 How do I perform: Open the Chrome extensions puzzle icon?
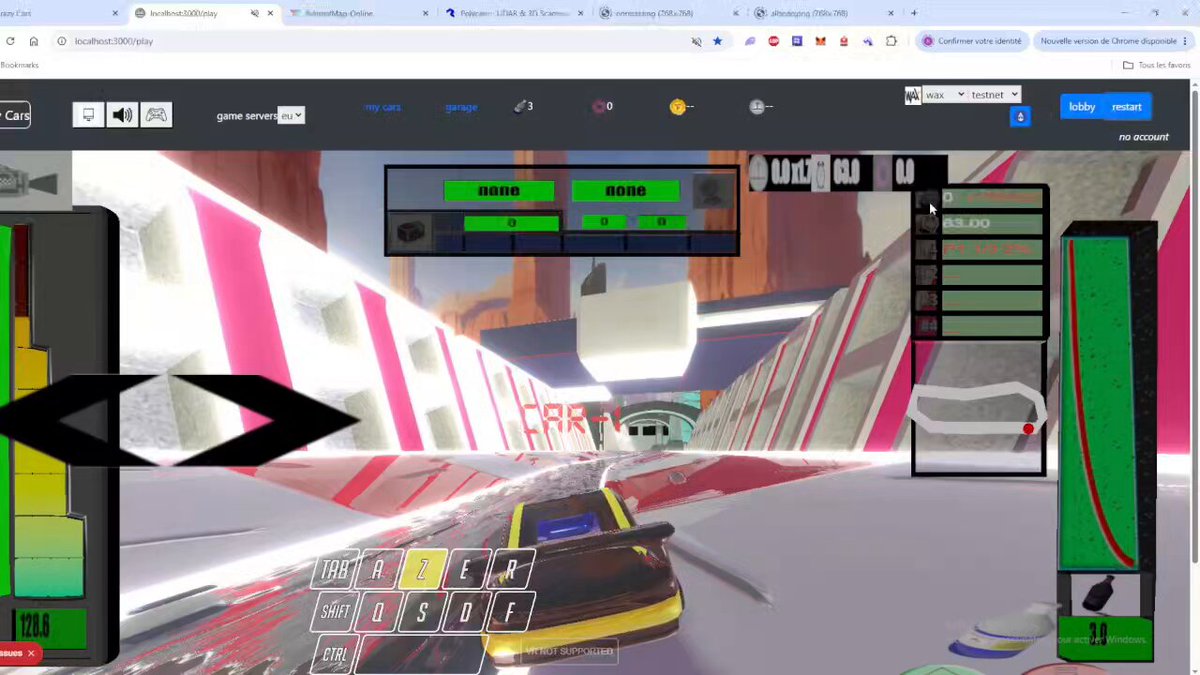pyautogui.click(x=892, y=41)
